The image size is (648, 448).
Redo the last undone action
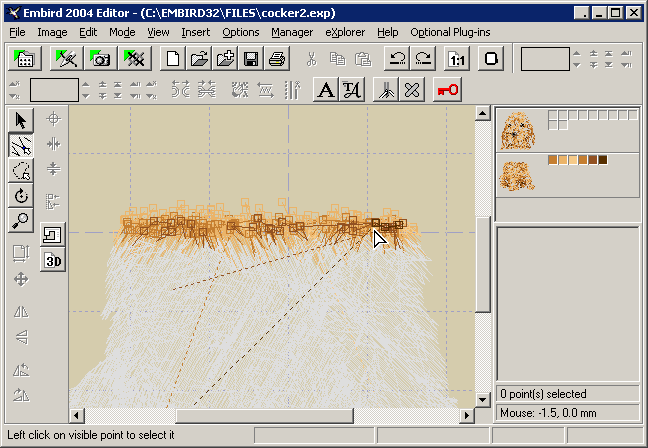pos(423,59)
